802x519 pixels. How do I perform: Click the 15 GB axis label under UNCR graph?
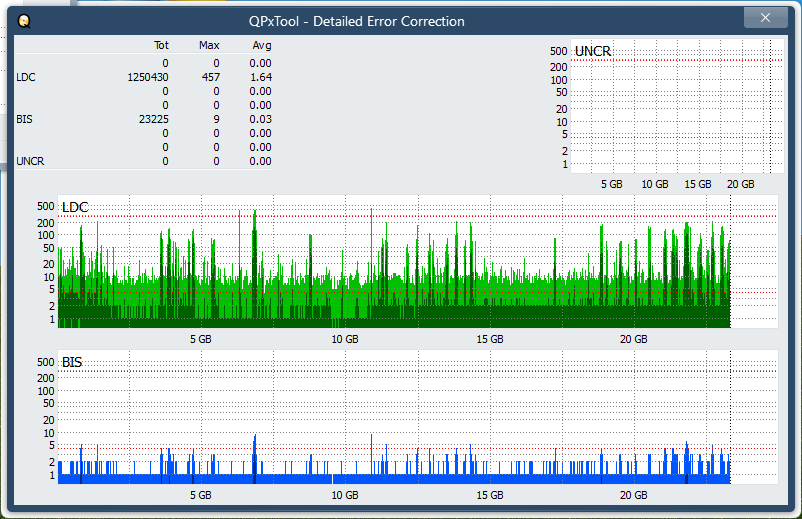(x=698, y=184)
